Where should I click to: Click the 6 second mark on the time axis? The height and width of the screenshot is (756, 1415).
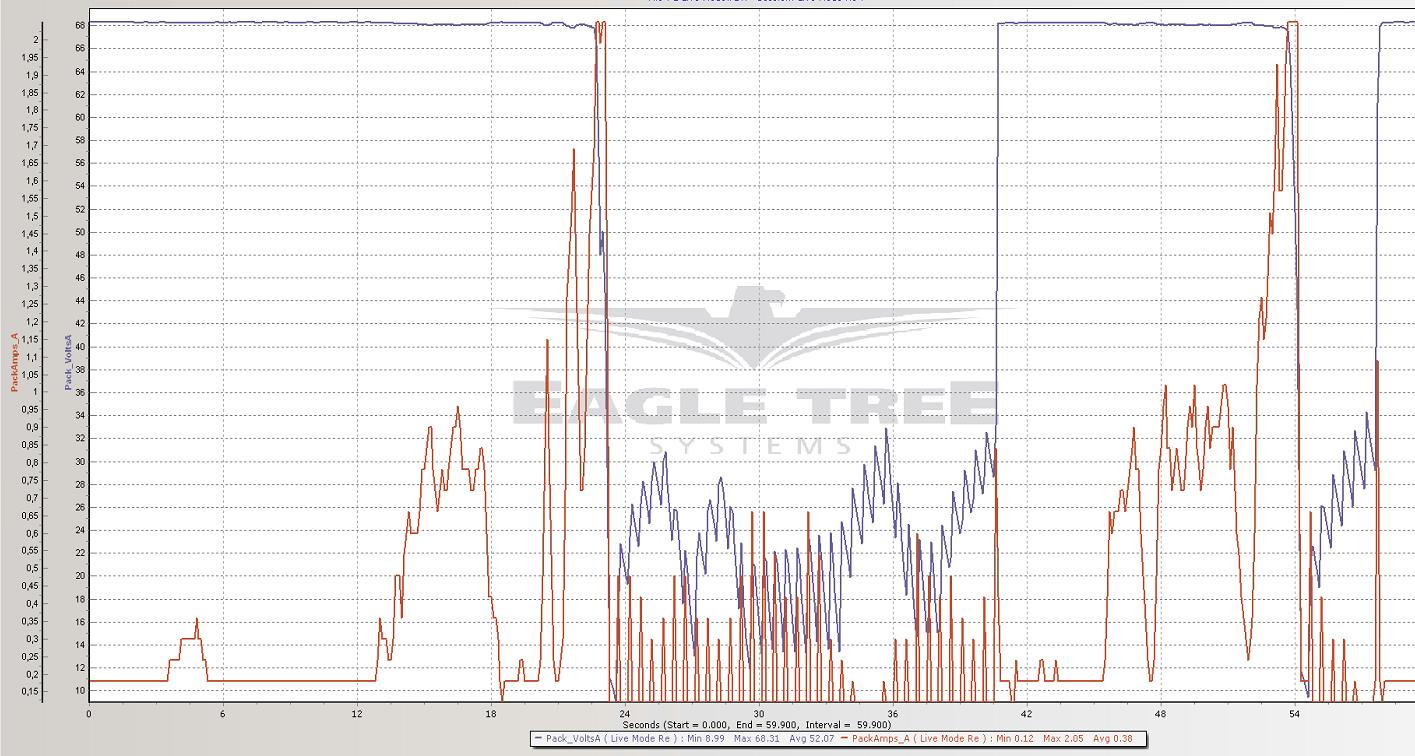(x=223, y=714)
